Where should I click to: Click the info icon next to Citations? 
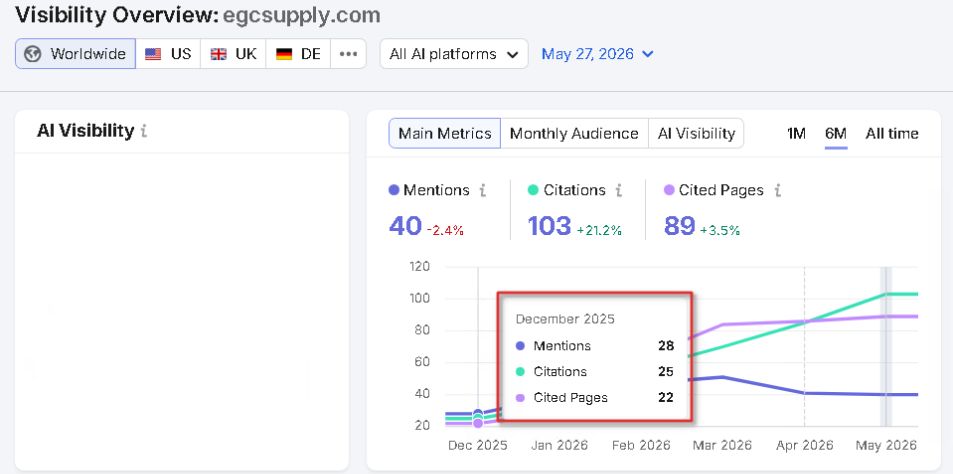pos(619,191)
